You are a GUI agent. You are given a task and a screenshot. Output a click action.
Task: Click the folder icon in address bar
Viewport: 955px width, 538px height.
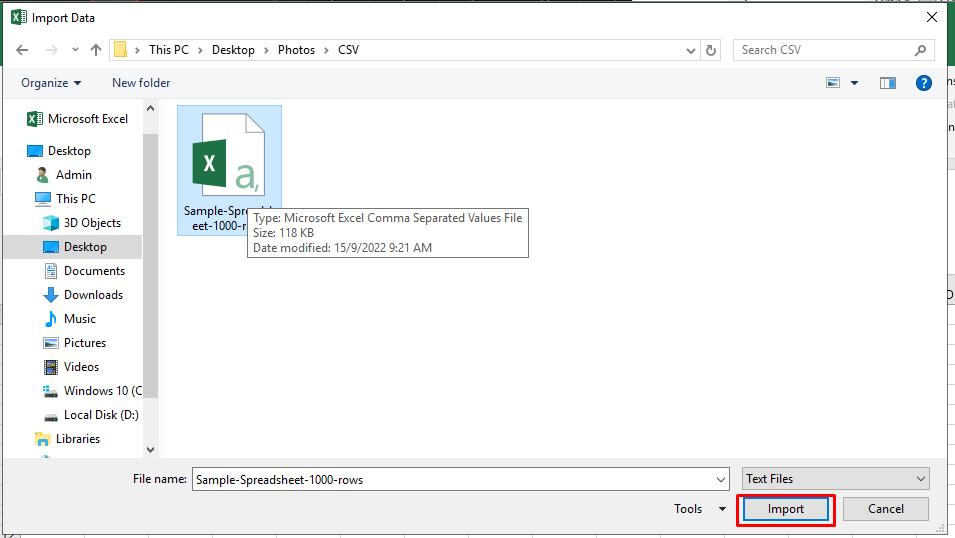[121, 49]
